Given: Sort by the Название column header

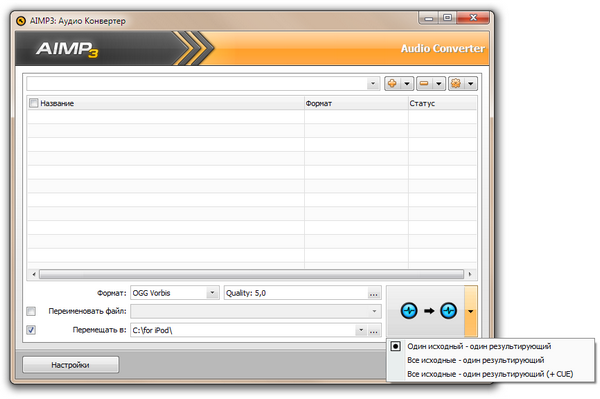Looking at the screenshot, I should 165,103.
